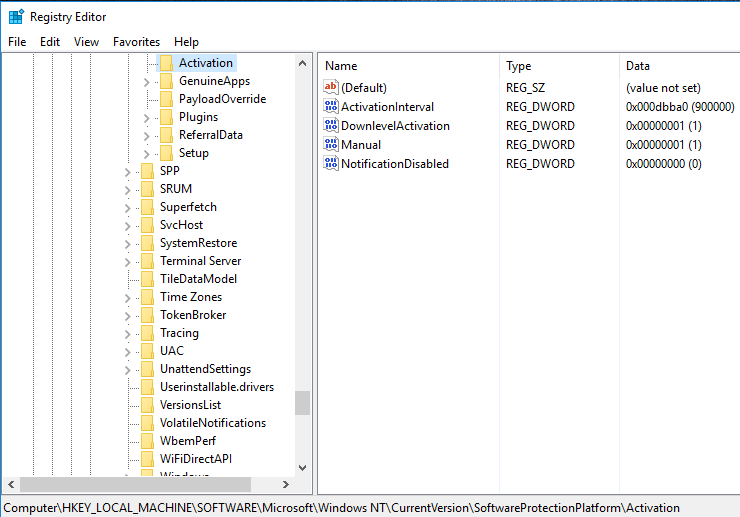Click the Tracing folder icon

147,333
